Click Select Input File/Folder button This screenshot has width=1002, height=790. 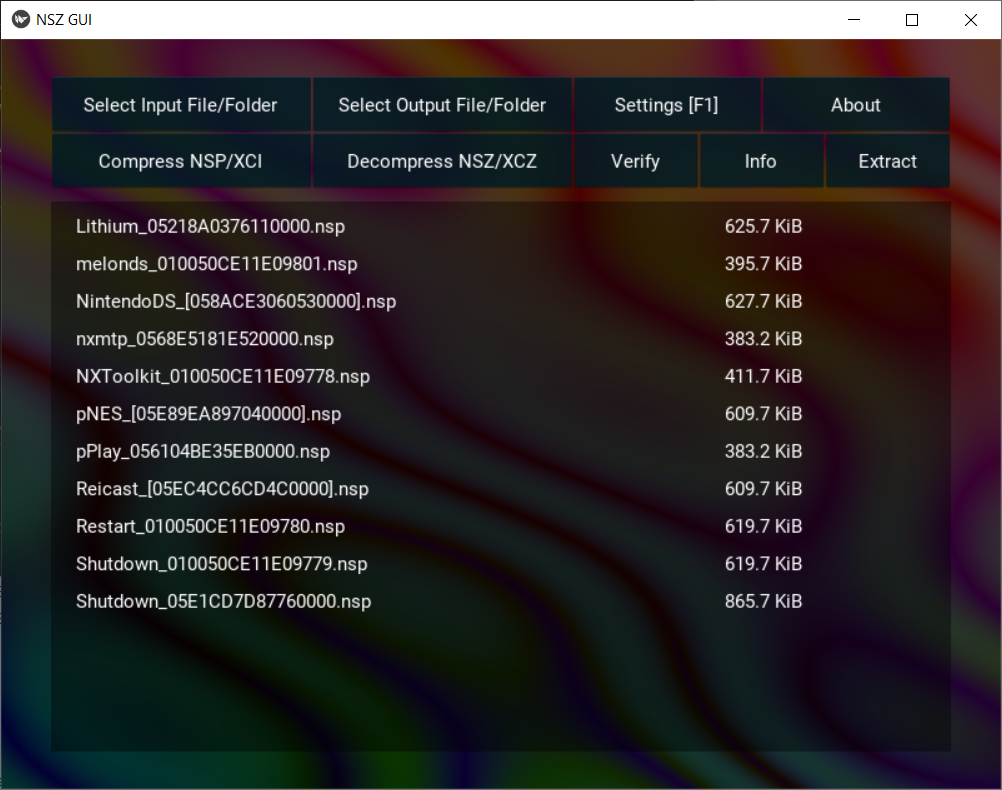pos(181,105)
